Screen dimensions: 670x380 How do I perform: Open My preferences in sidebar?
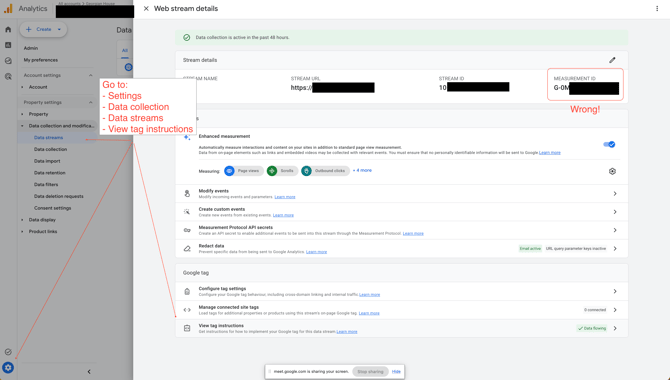coord(41,60)
